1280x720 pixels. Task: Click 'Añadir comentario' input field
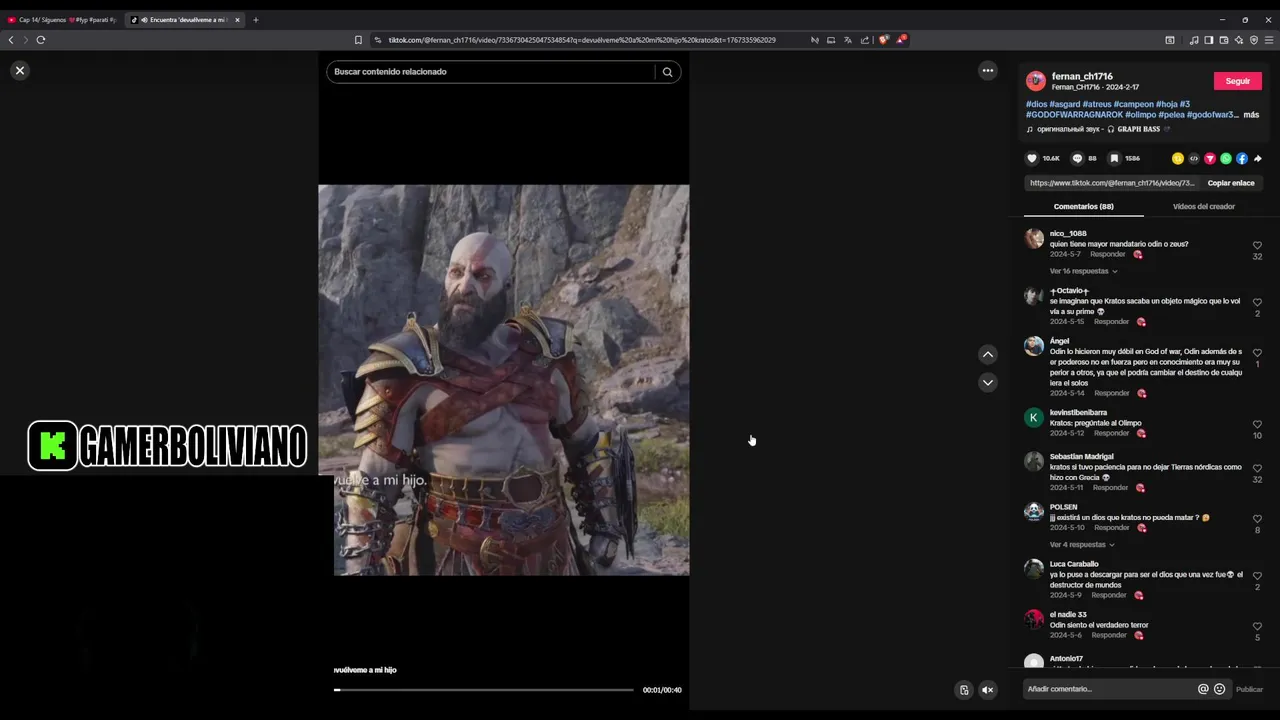[x=1108, y=689]
